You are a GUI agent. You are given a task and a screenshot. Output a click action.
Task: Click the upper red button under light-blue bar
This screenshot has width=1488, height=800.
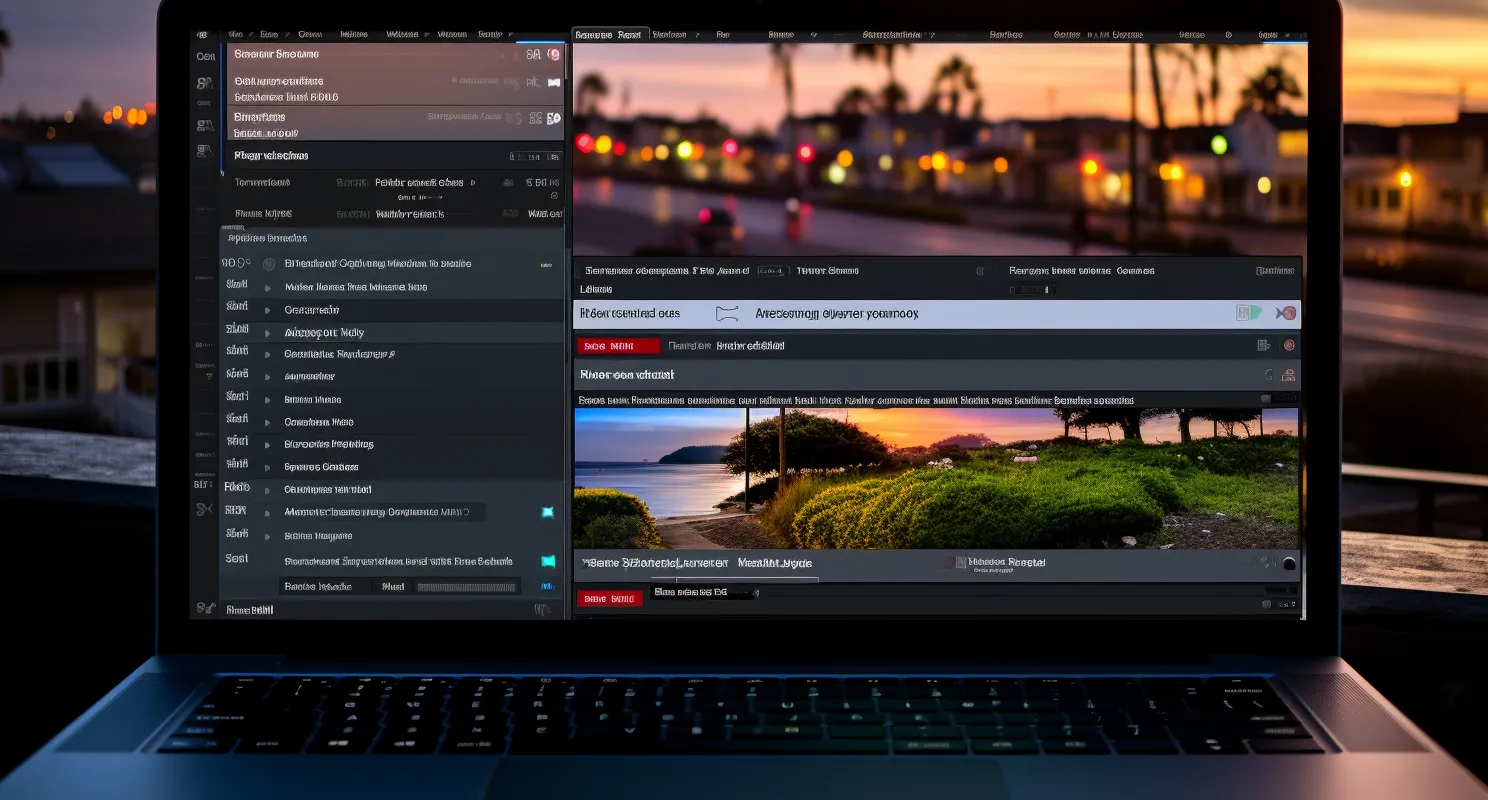[619, 346]
